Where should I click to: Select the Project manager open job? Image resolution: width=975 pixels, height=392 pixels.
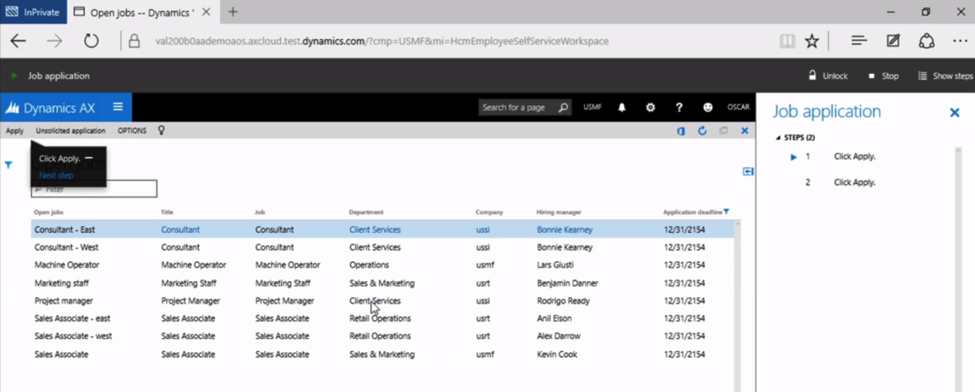pos(63,301)
